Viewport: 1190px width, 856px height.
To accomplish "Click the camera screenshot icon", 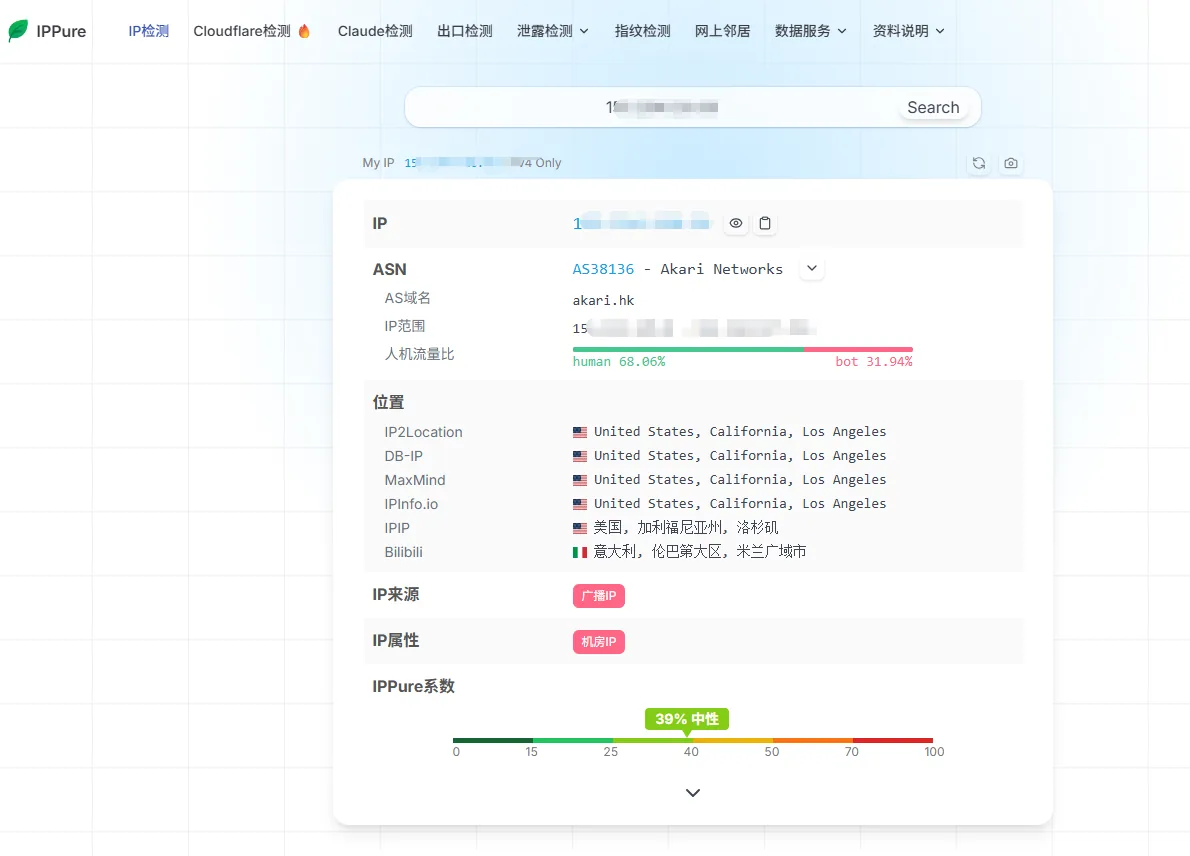I will pyautogui.click(x=1011, y=163).
